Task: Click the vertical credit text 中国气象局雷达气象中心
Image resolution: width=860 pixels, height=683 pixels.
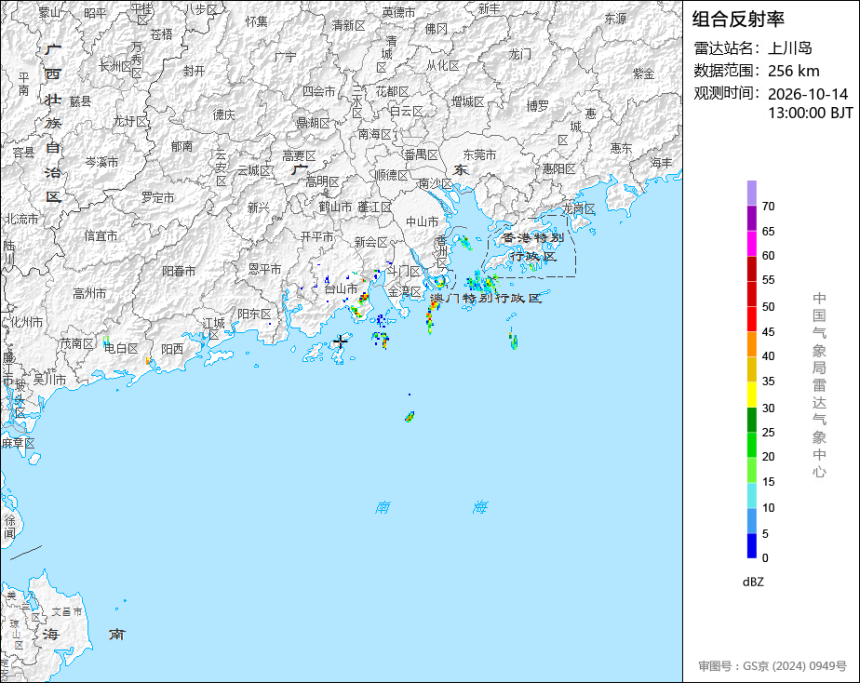Action: pos(819,385)
